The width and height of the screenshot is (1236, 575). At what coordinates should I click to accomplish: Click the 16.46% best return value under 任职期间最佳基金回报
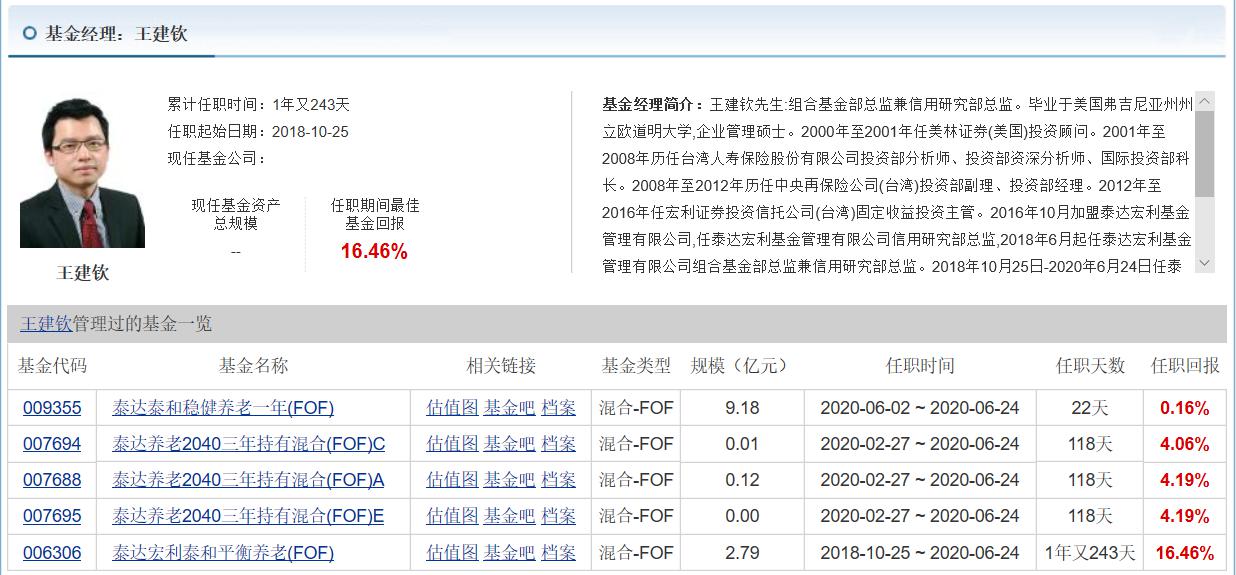click(x=374, y=252)
